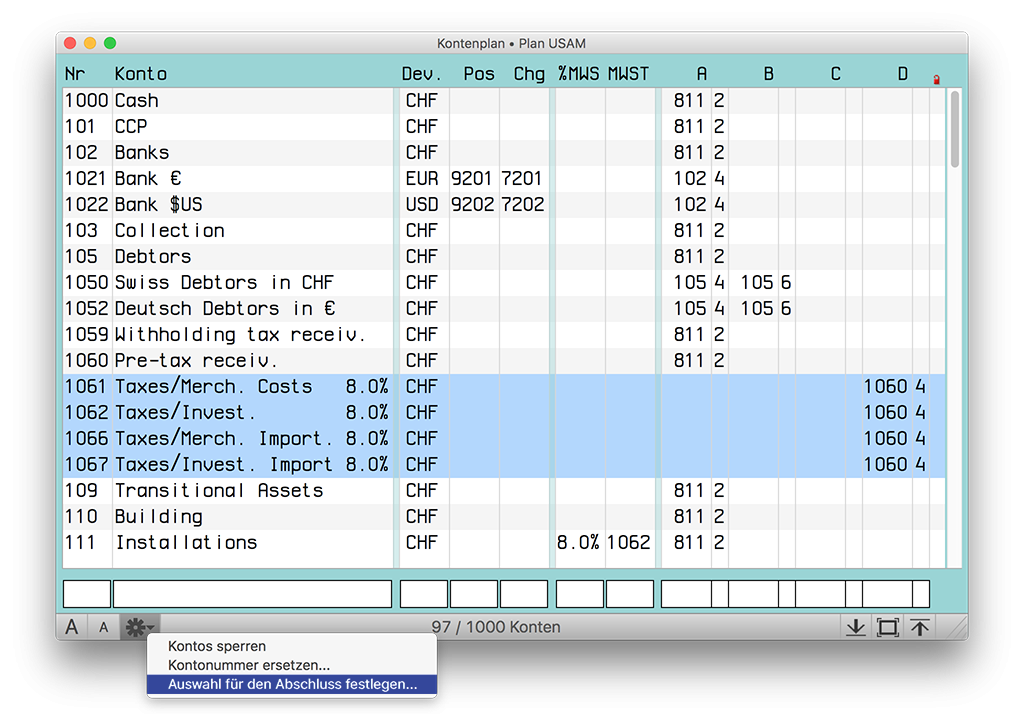Select 'Kontos sperren' menu item
Screen dimensions: 1024x720
pyautogui.click(x=217, y=646)
